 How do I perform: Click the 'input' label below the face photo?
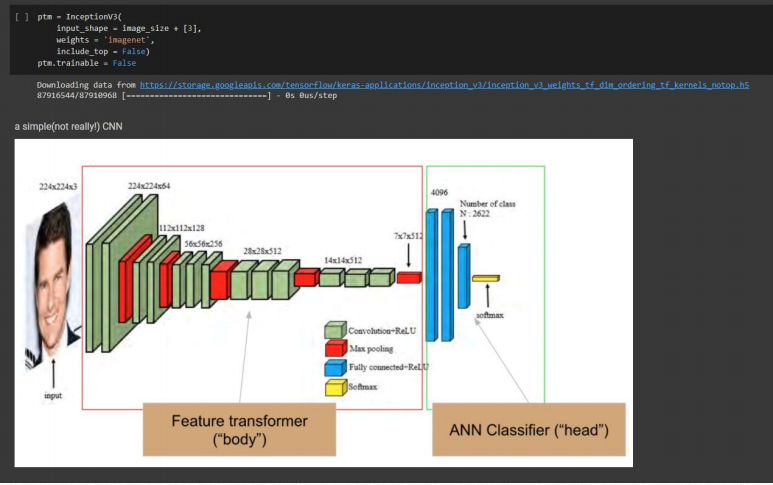tap(53, 395)
